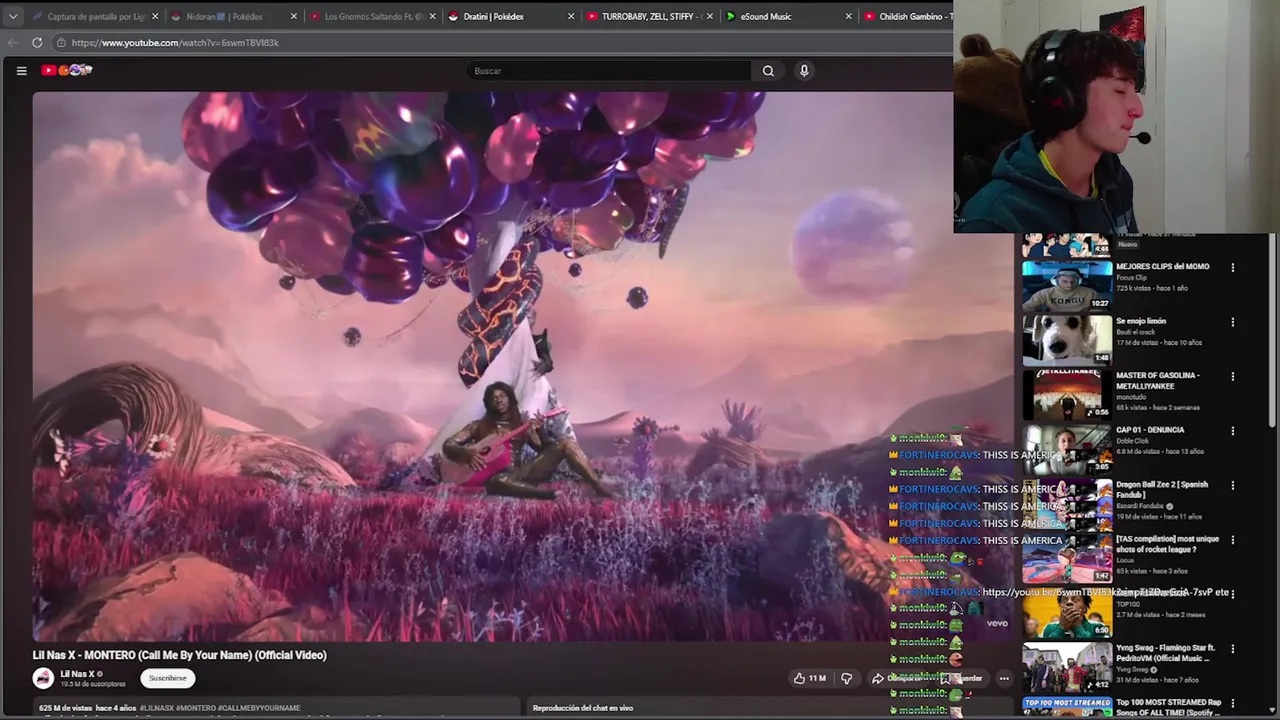Share the video using the share arrow
1280x720 pixels.
click(x=877, y=678)
